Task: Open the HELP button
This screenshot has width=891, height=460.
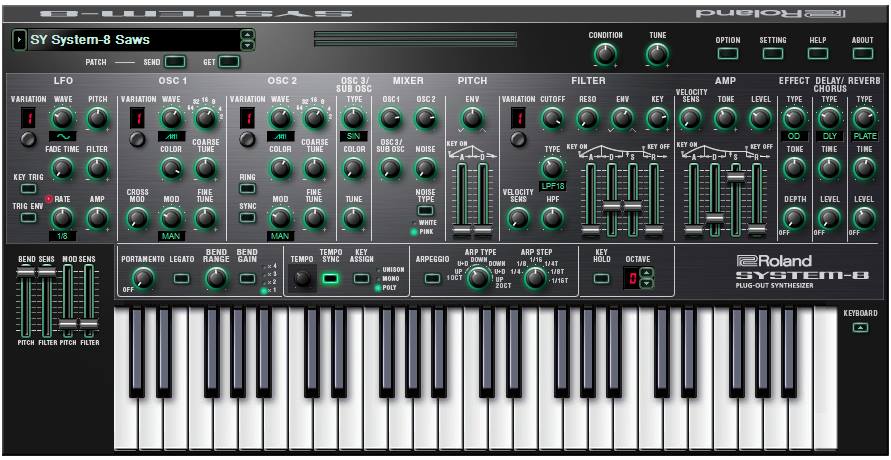Action: [x=818, y=53]
